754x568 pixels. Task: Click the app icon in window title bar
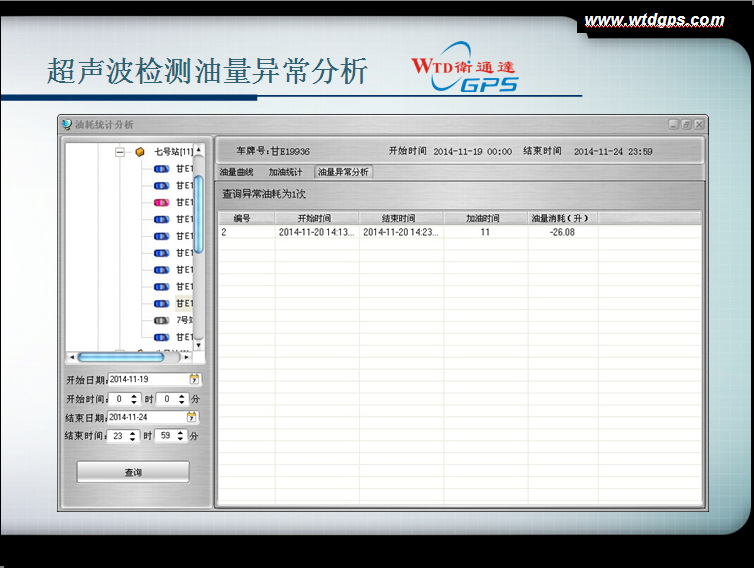coord(67,125)
